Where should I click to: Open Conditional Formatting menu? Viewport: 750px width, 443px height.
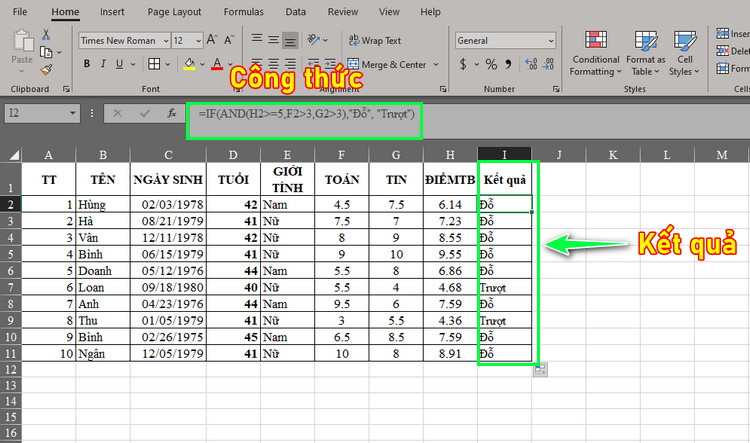[x=596, y=53]
